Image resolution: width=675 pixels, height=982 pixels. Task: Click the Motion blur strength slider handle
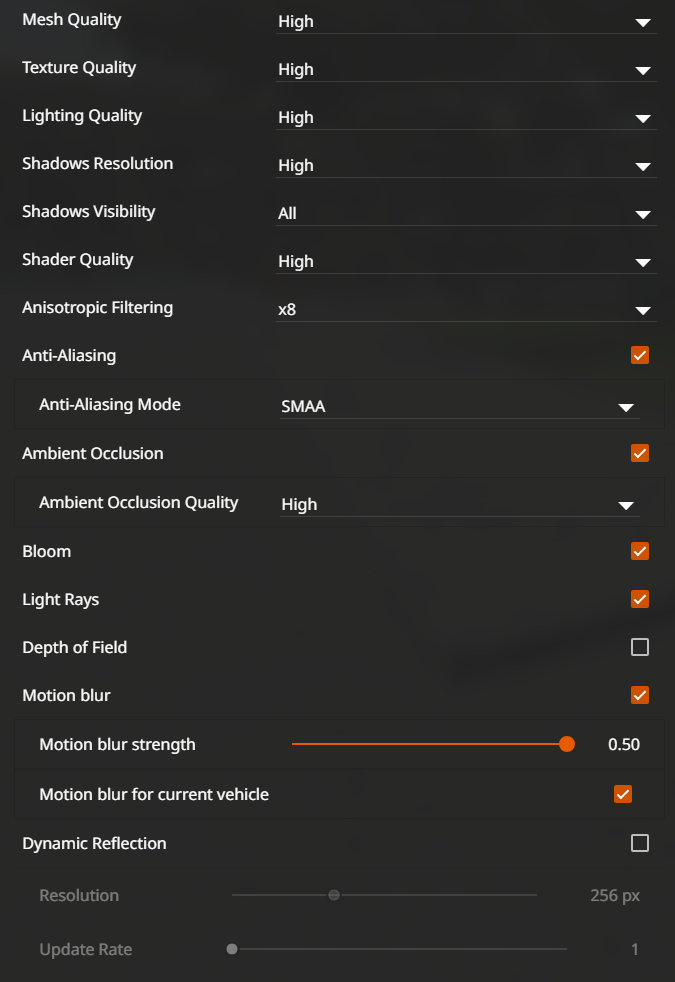pos(567,744)
